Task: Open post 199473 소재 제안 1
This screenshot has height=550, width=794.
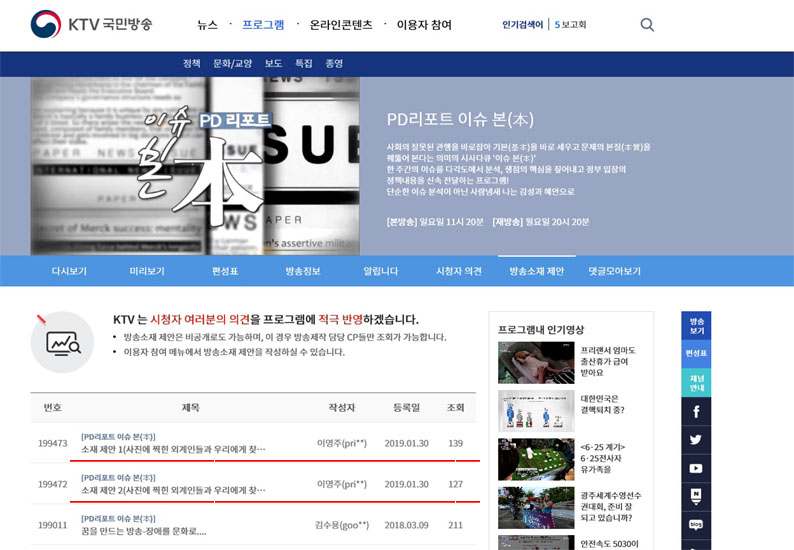Action: (x=173, y=450)
